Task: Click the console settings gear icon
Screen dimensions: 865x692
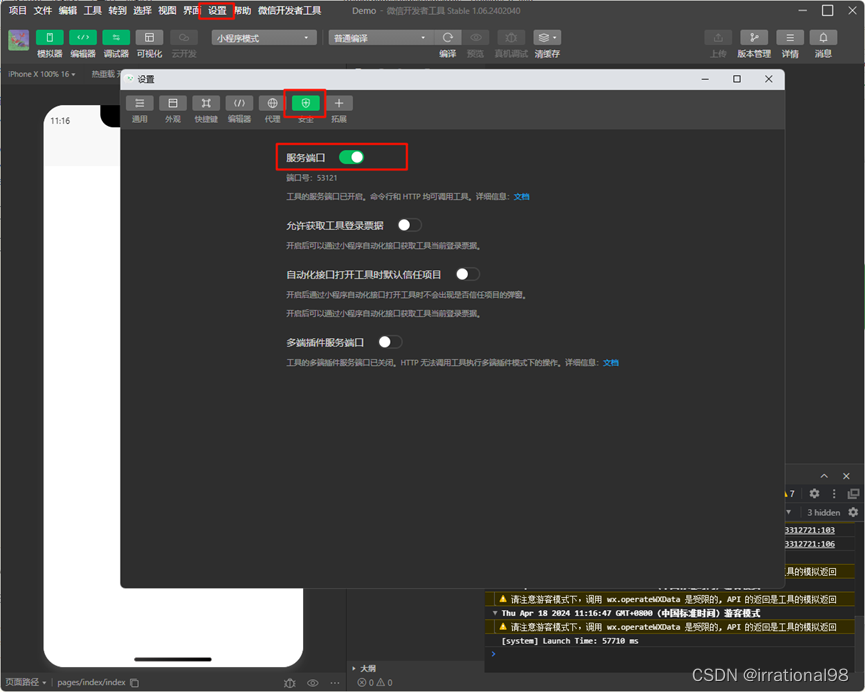Action: pos(812,493)
